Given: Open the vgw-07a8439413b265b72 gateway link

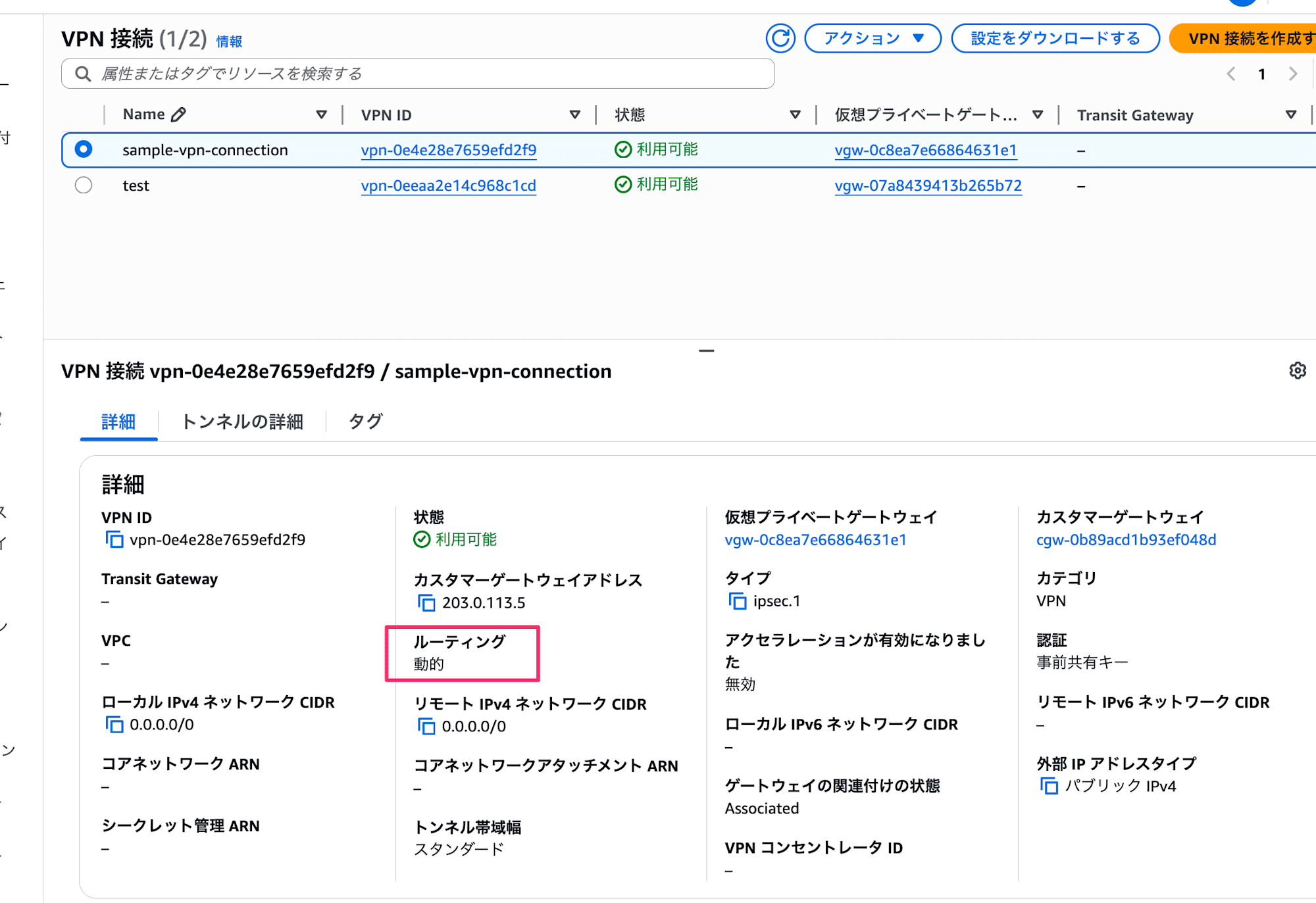Looking at the screenshot, I should [928, 186].
